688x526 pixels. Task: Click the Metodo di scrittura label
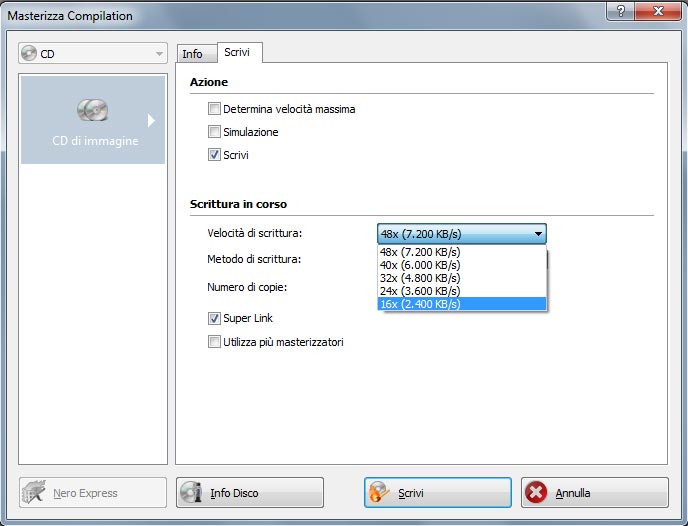click(x=254, y=259)
